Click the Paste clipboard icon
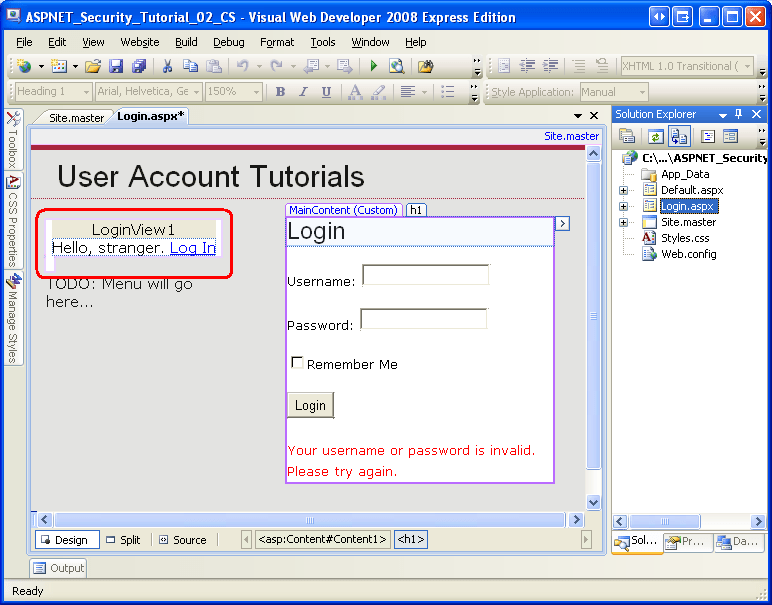Screen dimensions: 772x605 [x=213, y=66]
